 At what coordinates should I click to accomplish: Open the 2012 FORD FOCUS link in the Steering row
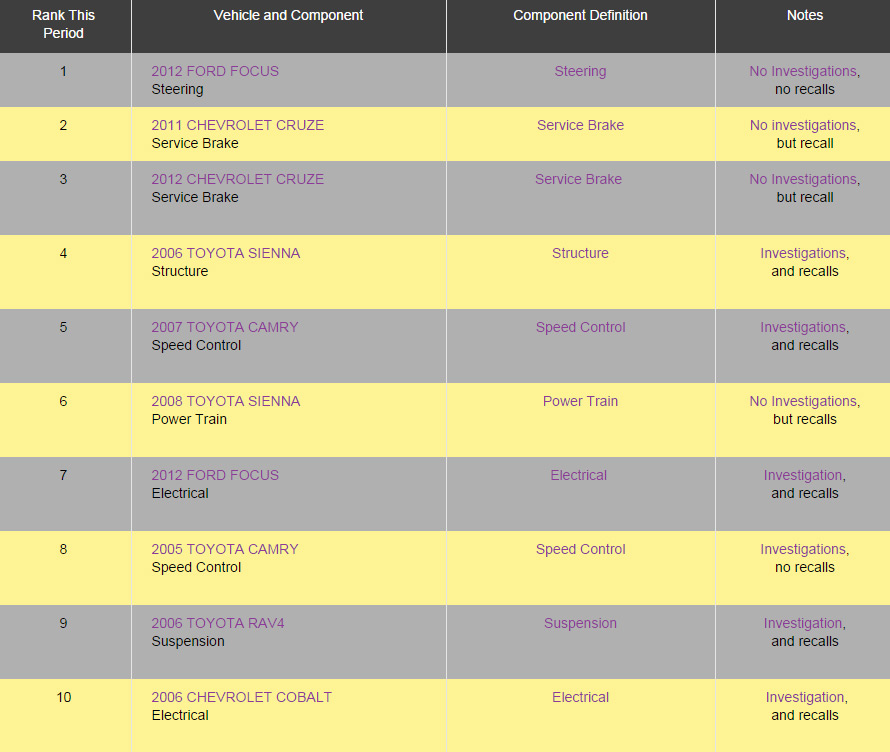215,71
